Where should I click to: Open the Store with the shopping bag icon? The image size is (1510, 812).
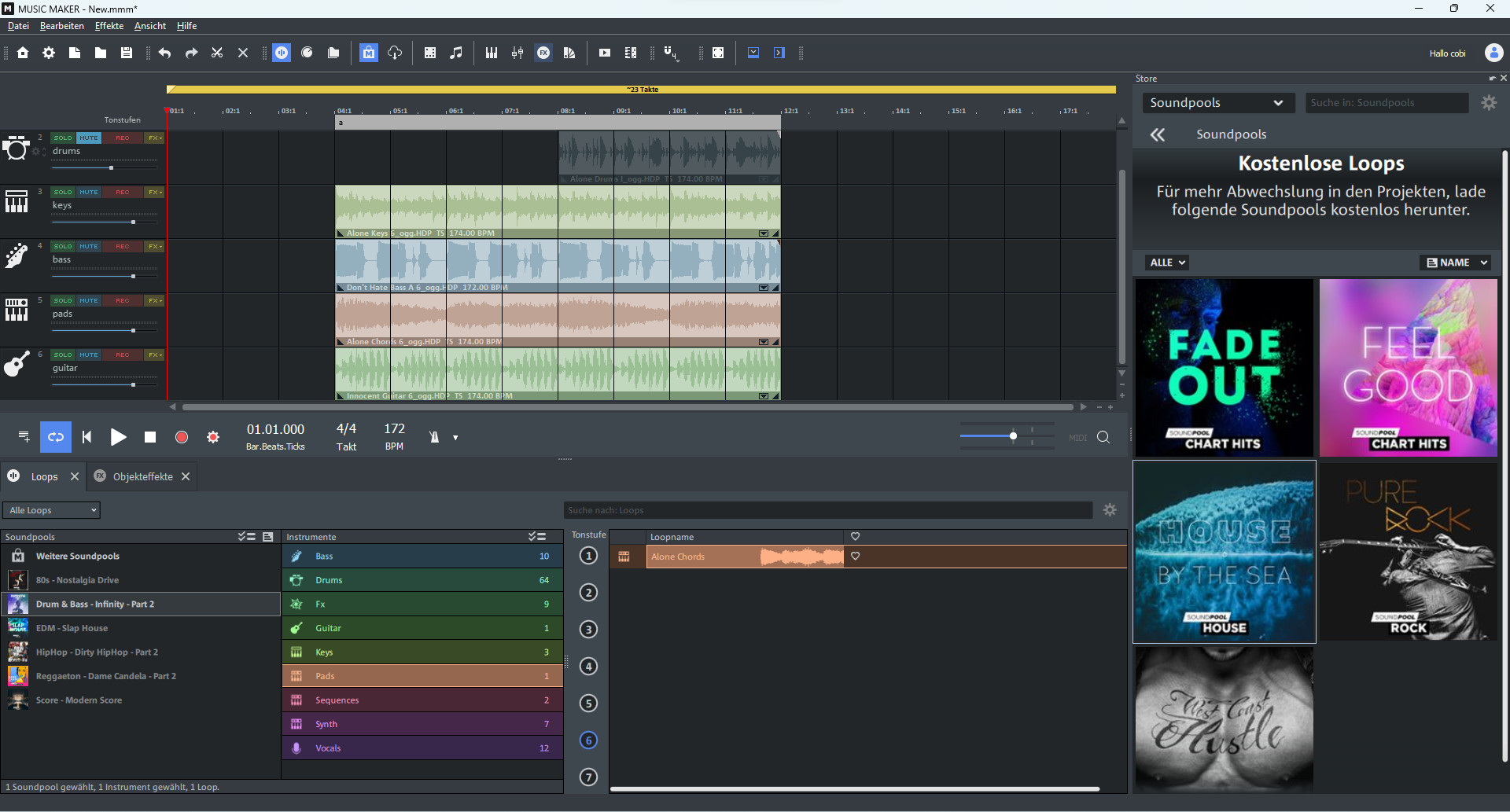point(369,53)
